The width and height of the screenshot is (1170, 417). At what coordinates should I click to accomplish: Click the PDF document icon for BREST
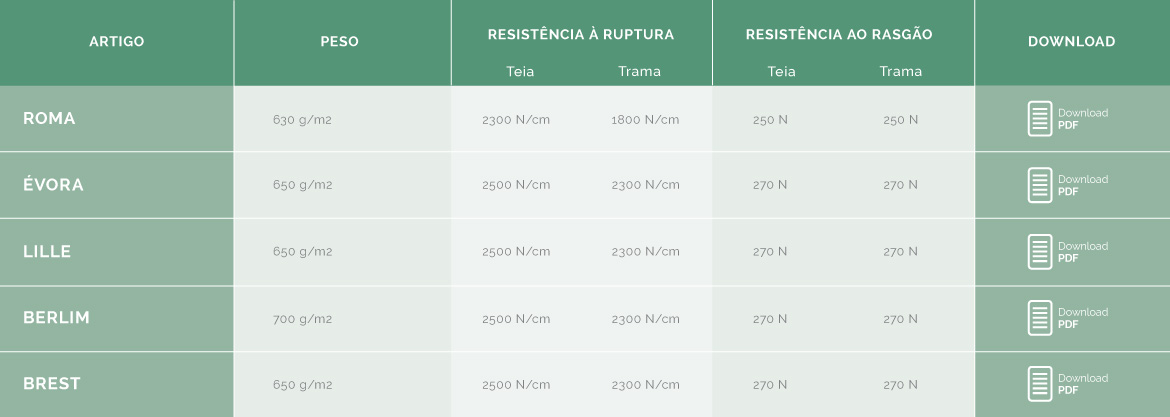1039,383
